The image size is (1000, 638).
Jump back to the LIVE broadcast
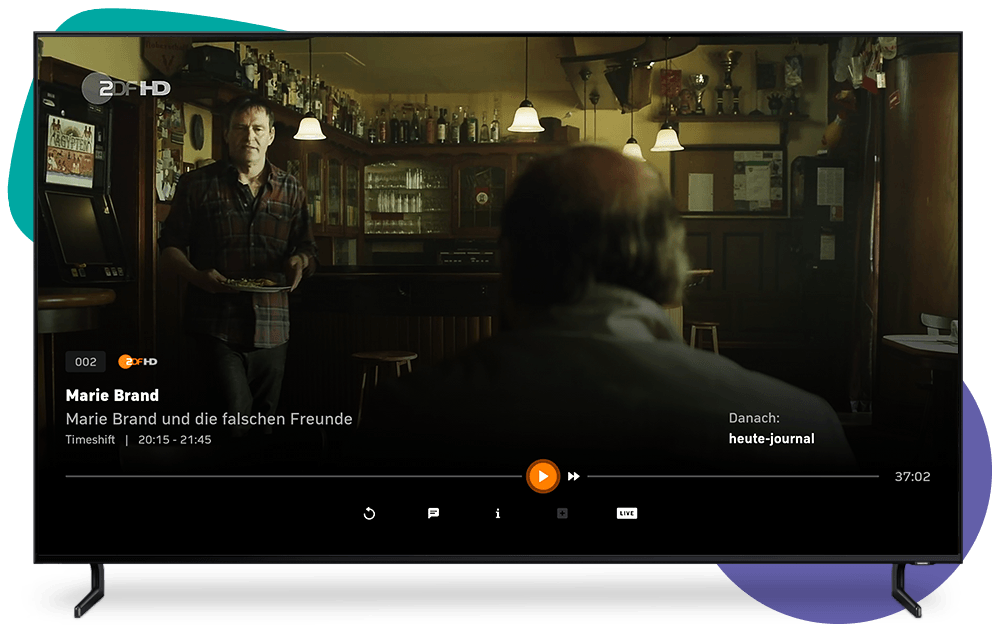(625, 513)
